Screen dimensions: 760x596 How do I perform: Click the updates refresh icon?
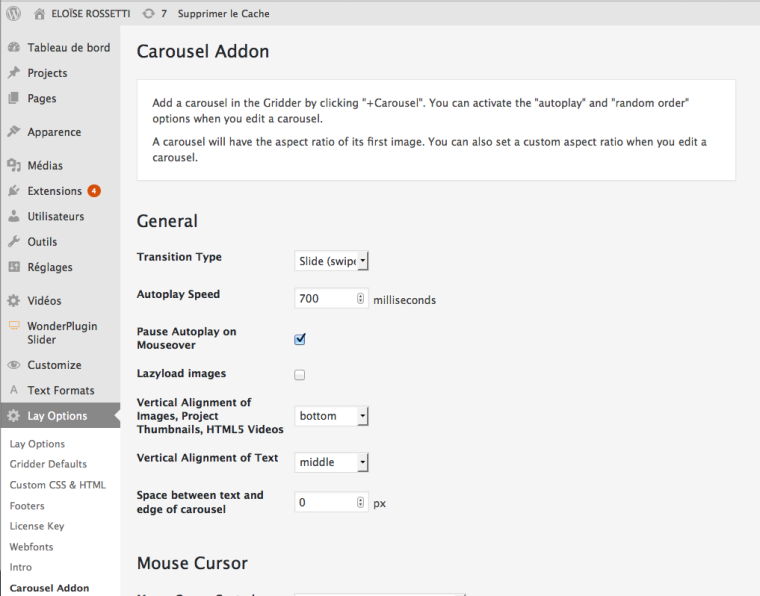coord(149,14)
